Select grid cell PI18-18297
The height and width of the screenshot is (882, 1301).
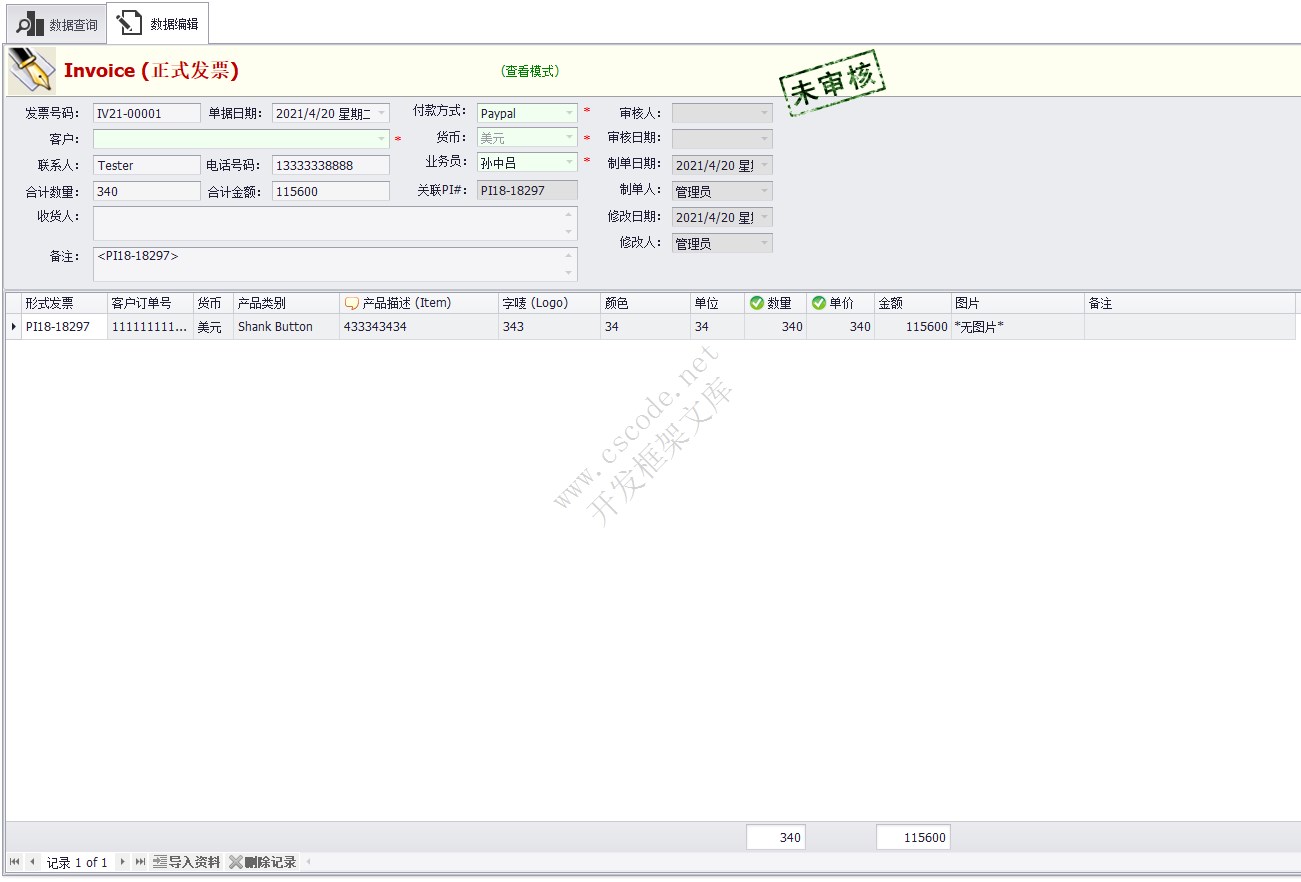point(64,327)
